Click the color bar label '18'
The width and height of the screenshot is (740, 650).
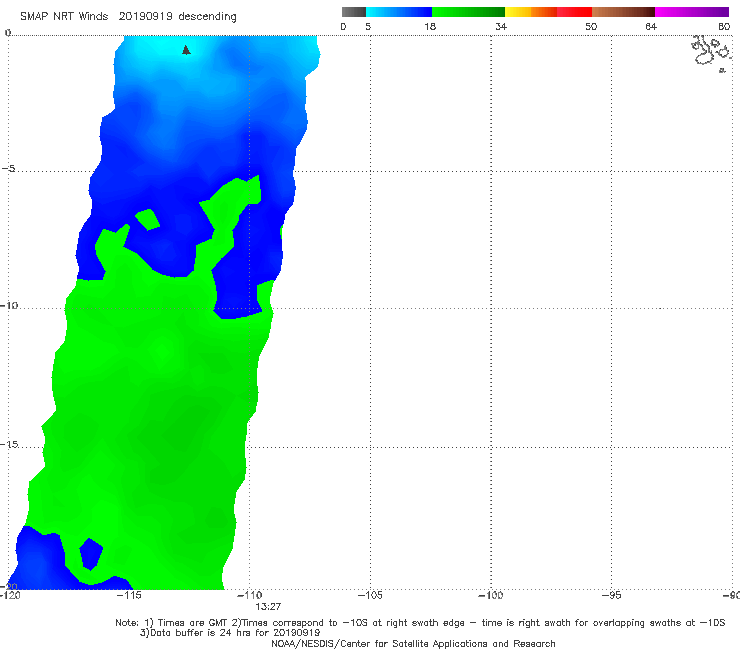(430, 26)
